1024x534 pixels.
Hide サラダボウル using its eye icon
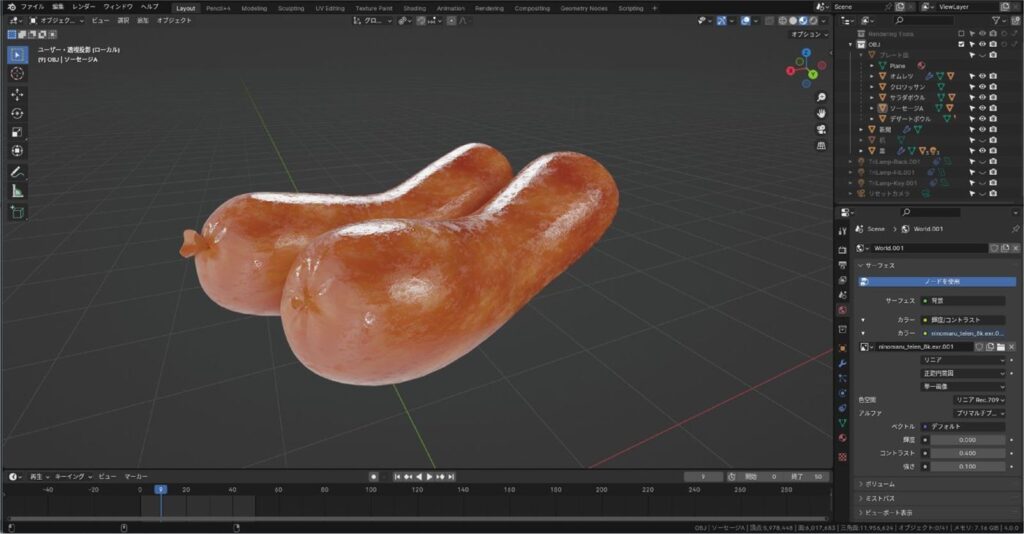(982, 97)
